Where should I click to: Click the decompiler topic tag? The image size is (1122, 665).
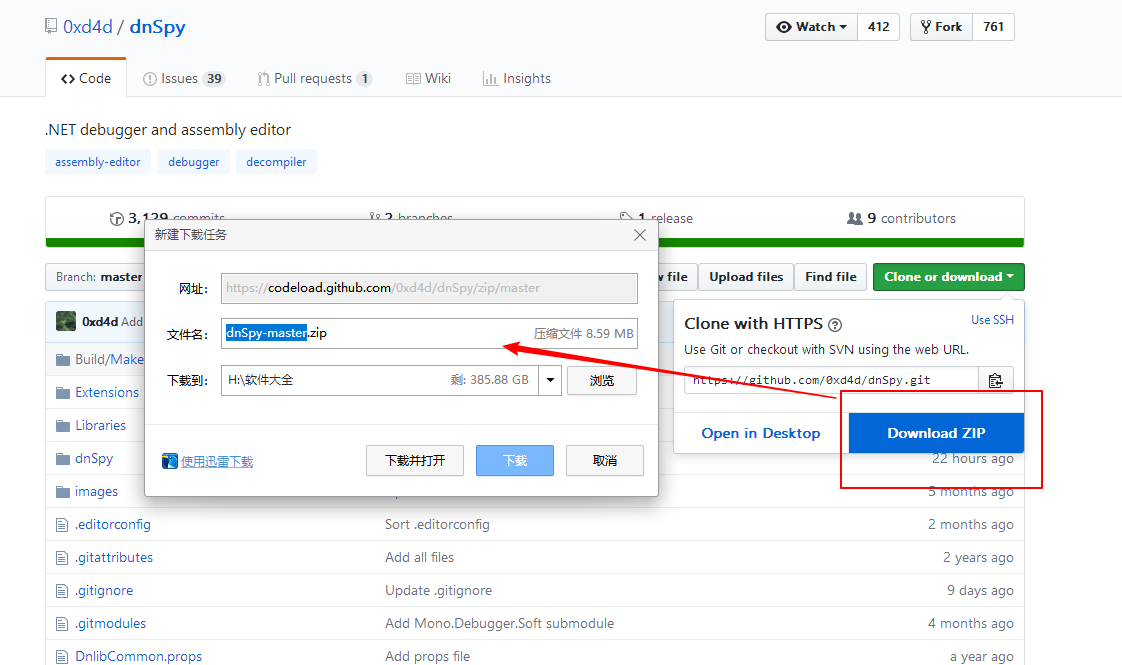[x=276, y=162]
